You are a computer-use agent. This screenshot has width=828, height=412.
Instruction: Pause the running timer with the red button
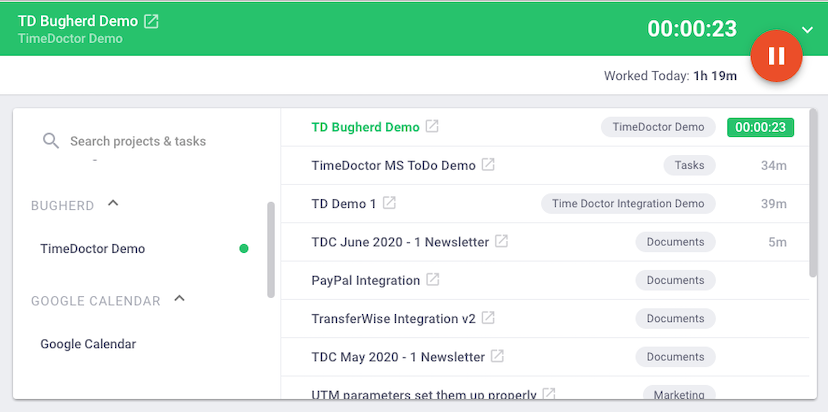pos(776,56)
